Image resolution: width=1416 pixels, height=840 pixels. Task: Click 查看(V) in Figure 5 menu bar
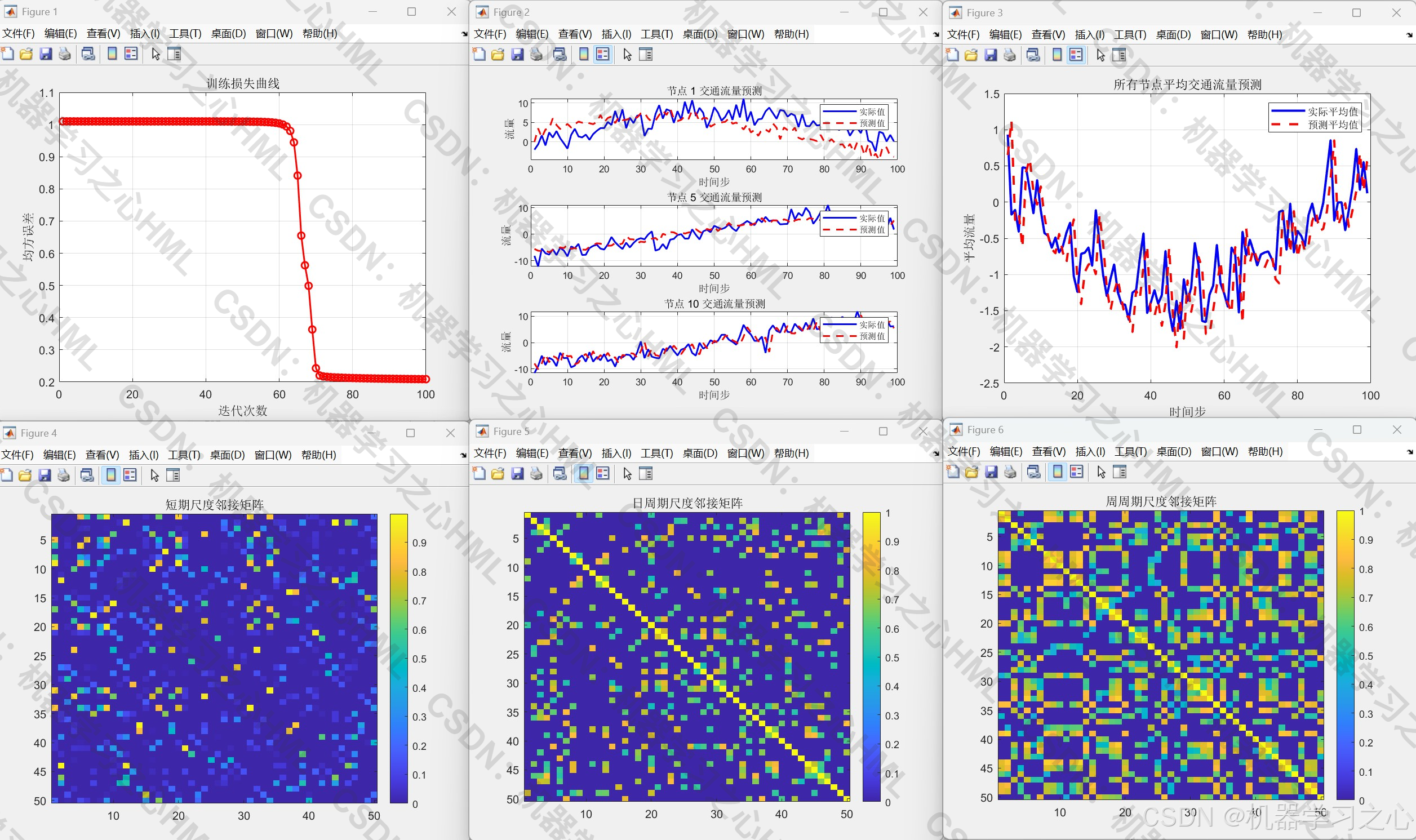tap(574, 453)
